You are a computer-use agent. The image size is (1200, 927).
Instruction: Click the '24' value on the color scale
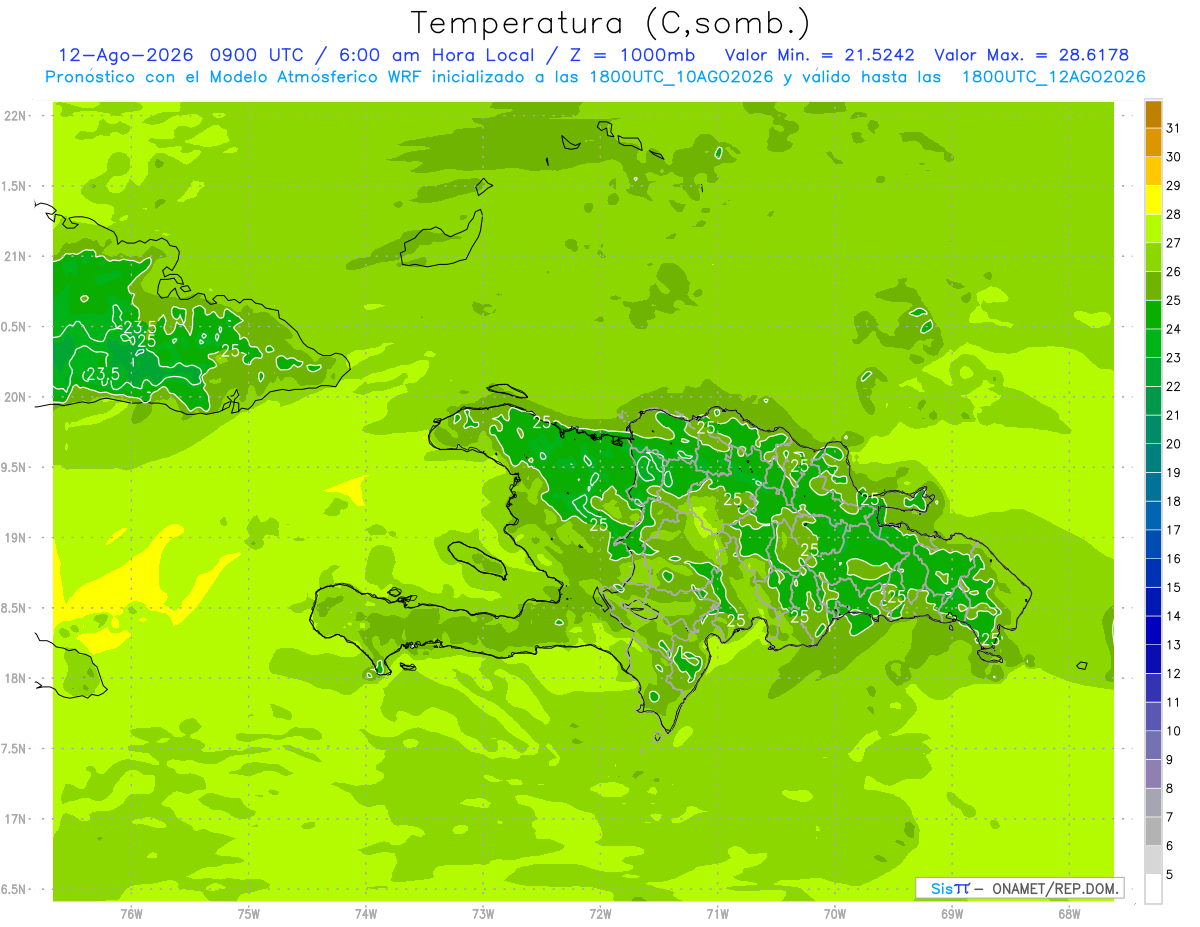click(x=1174, y=329)
